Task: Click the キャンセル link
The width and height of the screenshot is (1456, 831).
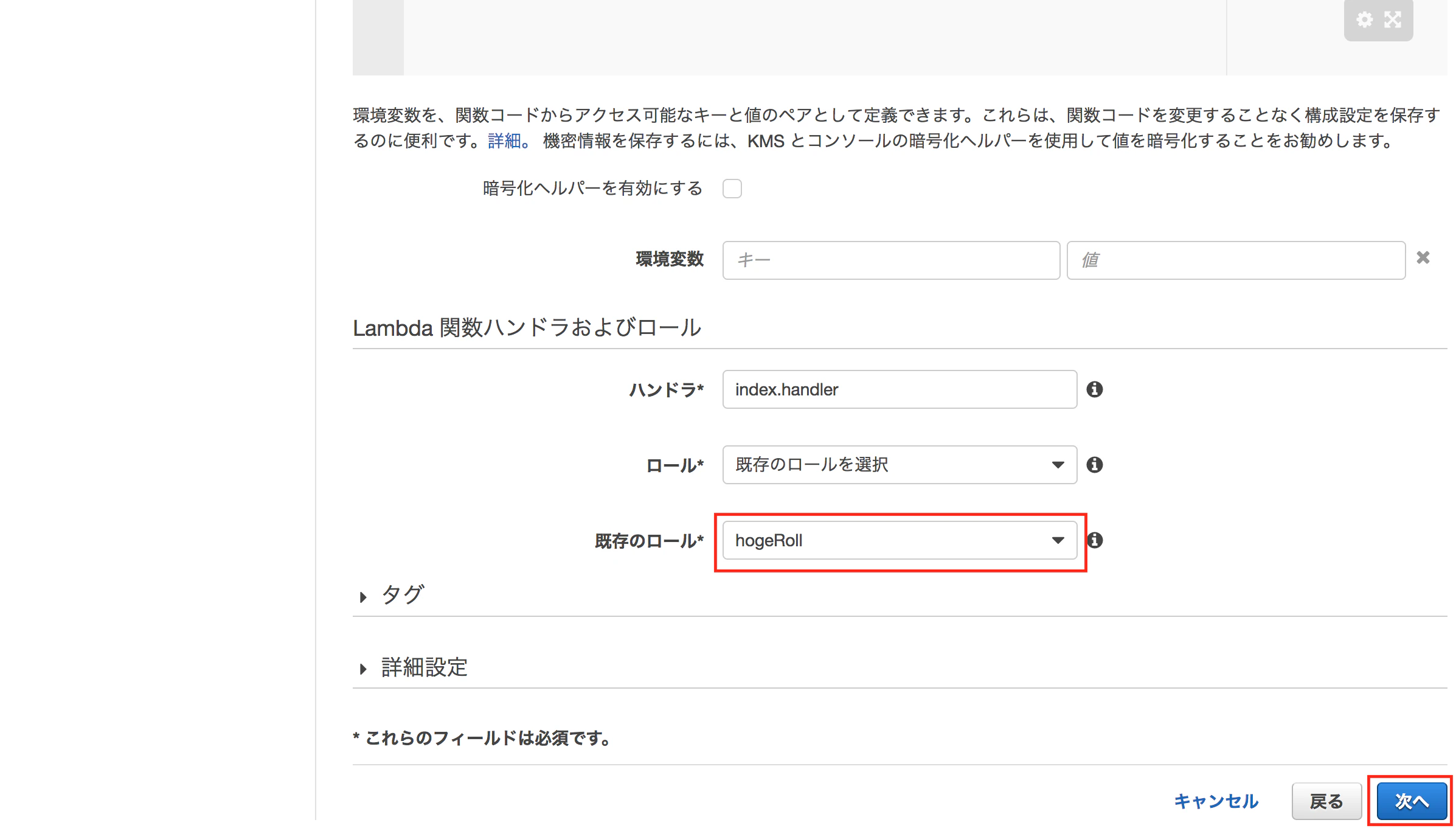Action: pos(1216,802)
